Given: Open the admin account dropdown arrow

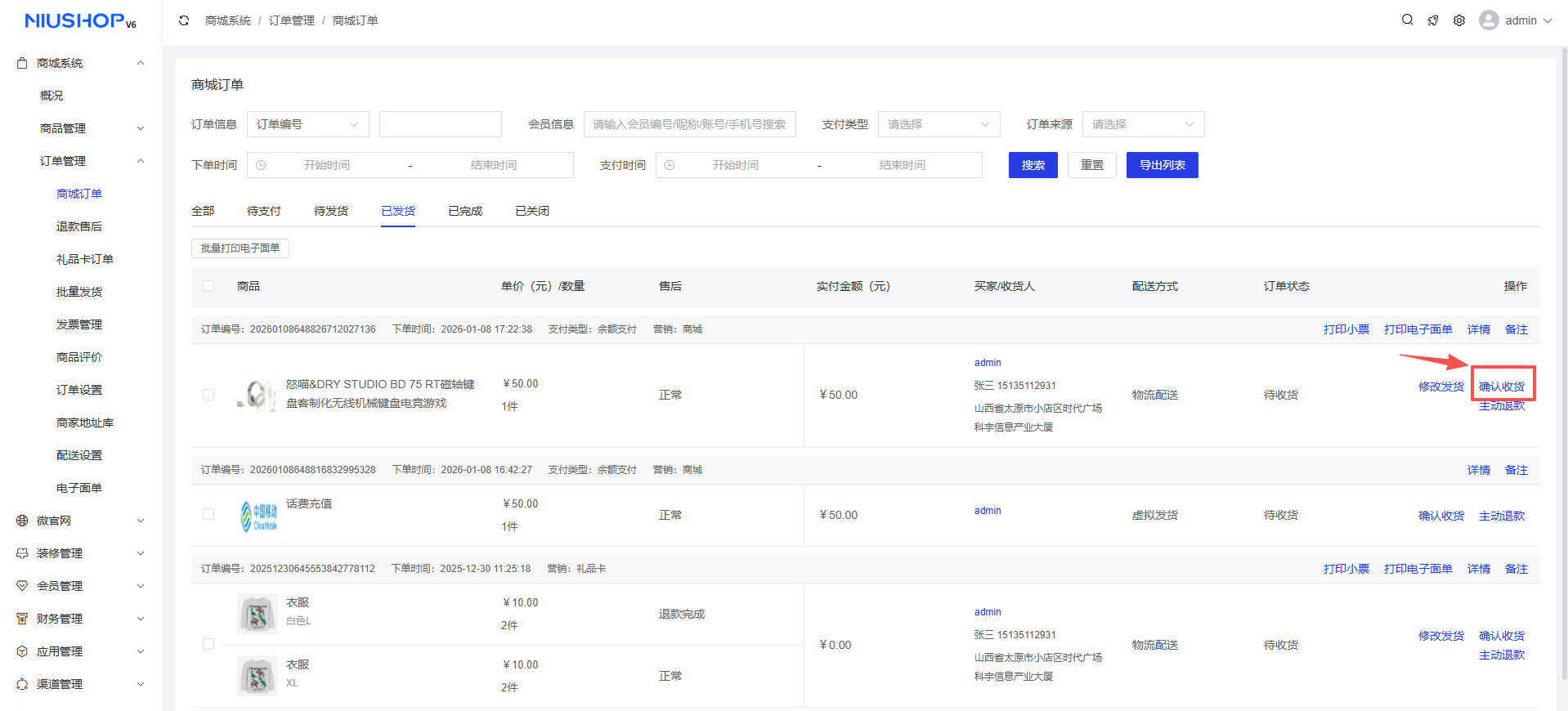Looking at the screenshot, I should pos(1548,20).
